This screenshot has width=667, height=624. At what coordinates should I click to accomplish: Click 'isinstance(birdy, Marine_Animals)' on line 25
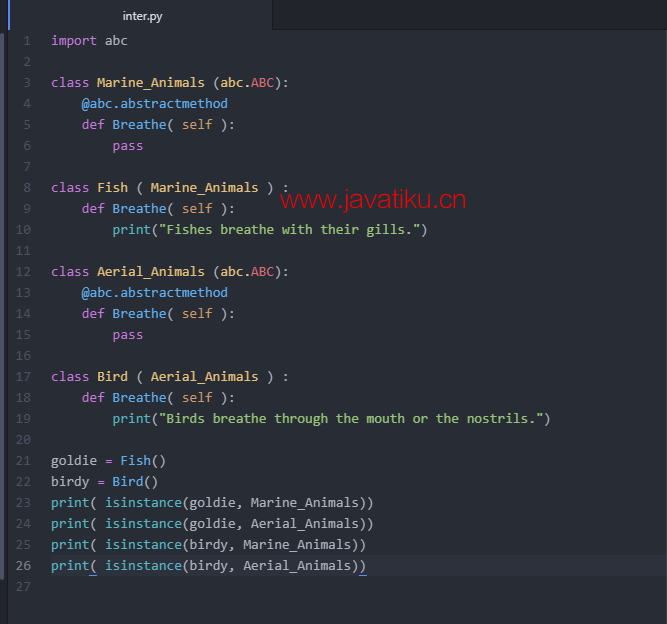click(231, 544)
